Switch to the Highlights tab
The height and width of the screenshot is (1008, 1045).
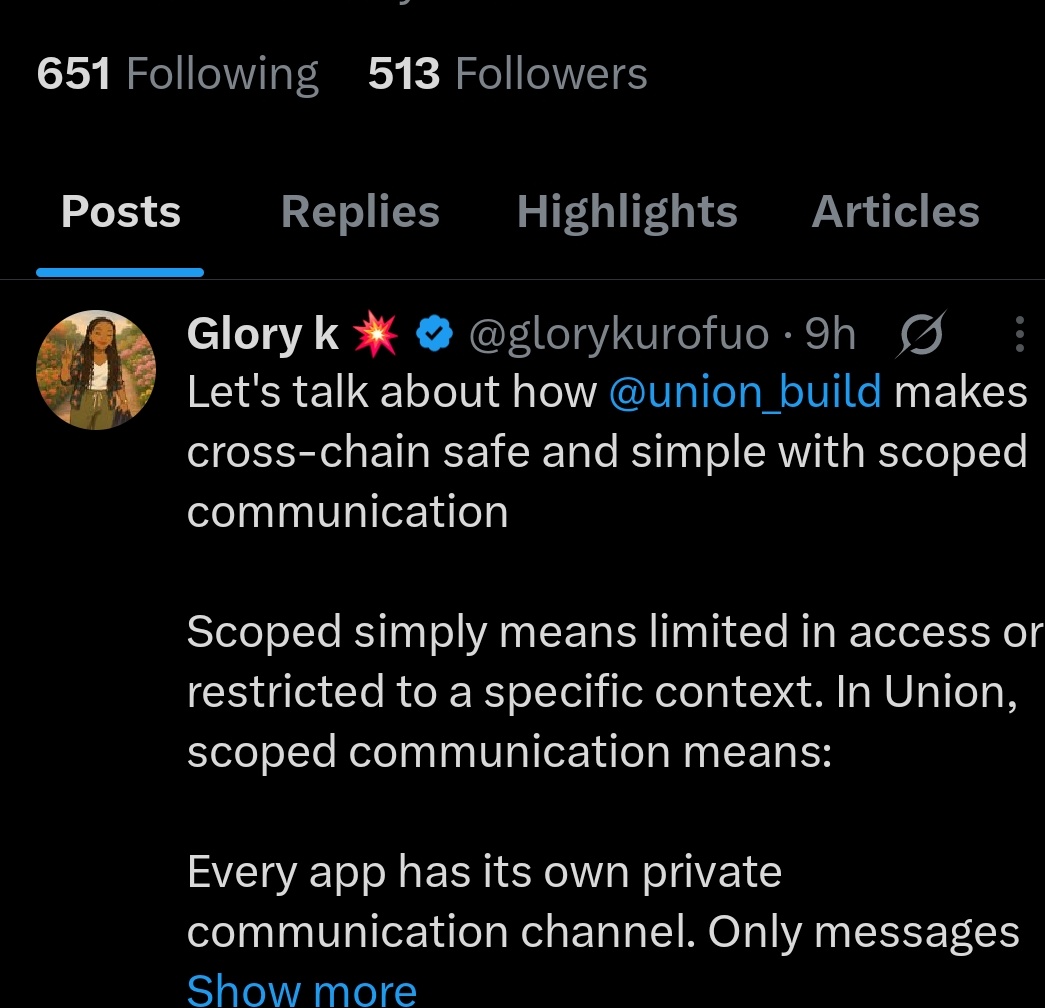click(x=627, y=211)
